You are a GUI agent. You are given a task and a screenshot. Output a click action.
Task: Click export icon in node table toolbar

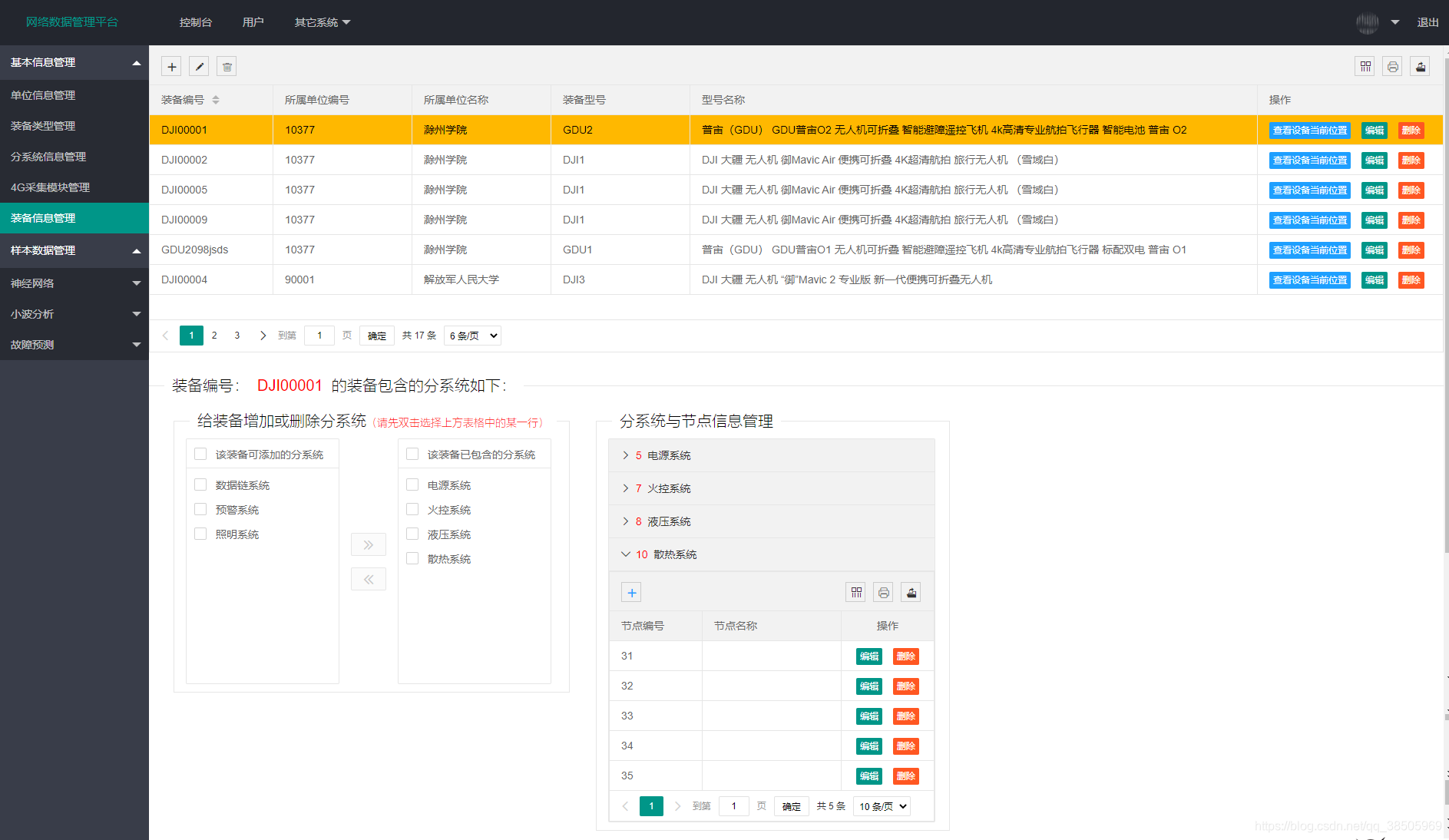click(x=911, y=593)
